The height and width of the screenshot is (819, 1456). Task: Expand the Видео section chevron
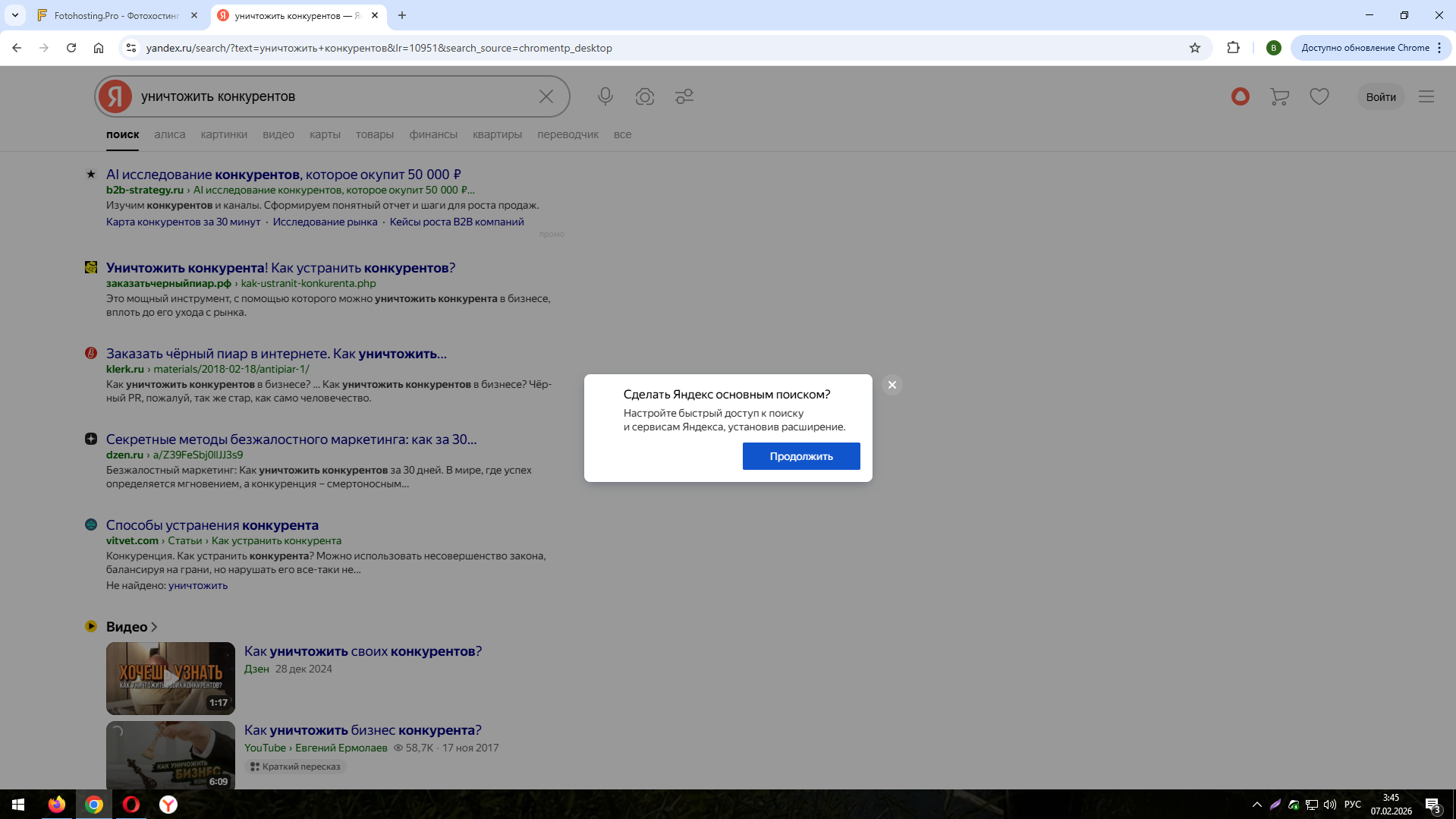coord(154,627)
